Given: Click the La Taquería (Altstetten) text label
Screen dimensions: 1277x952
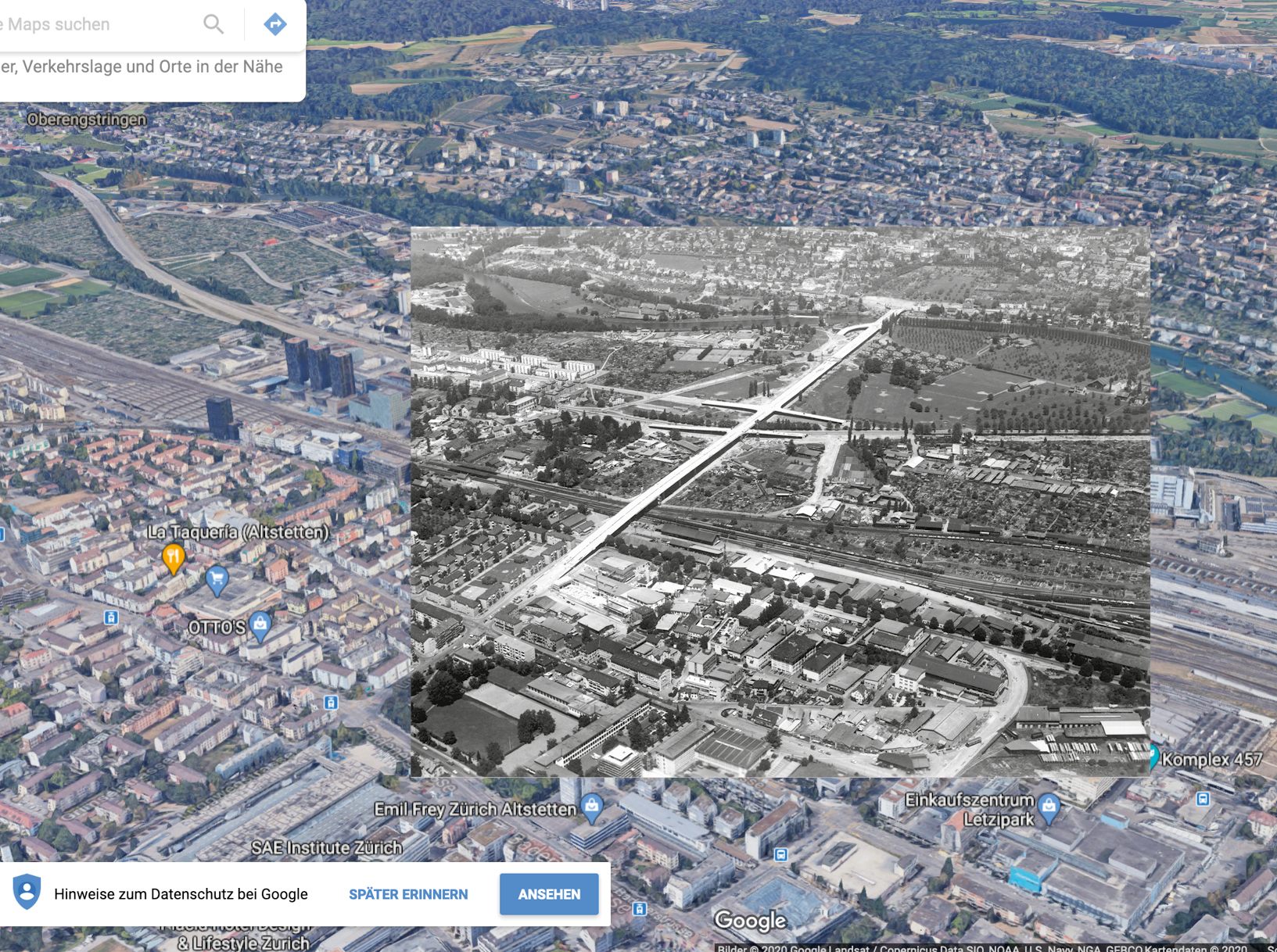Looking at the screenshot, I should click(238, 532).
